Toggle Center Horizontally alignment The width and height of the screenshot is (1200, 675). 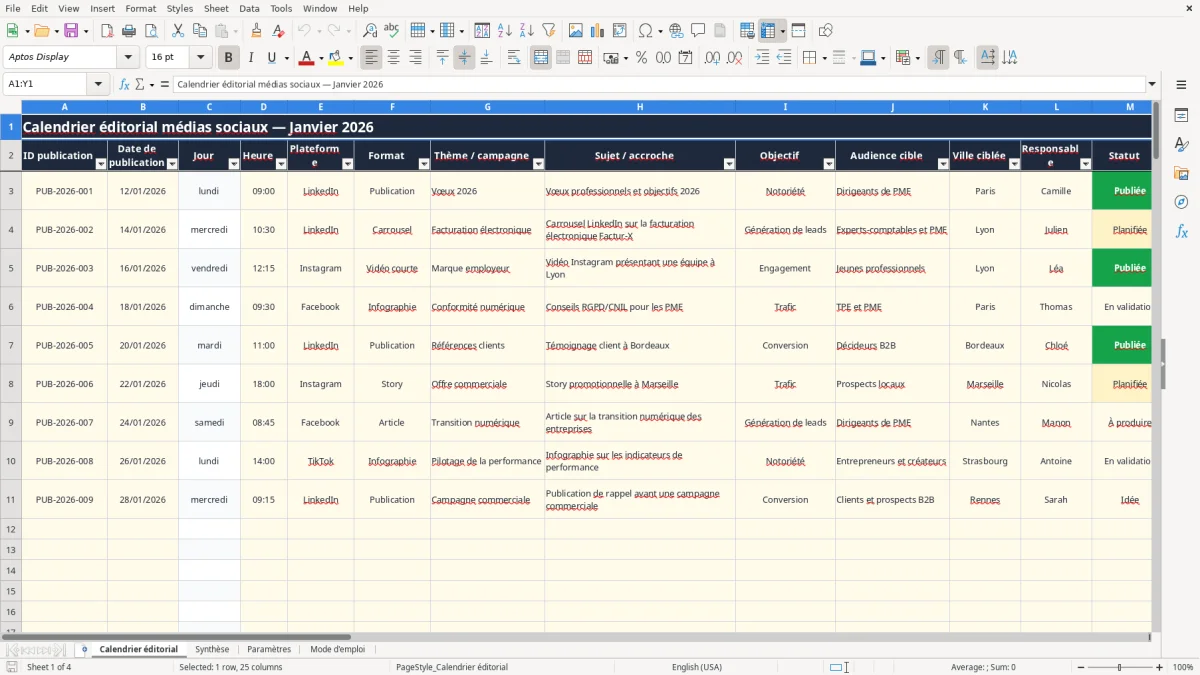pos(394,58)
